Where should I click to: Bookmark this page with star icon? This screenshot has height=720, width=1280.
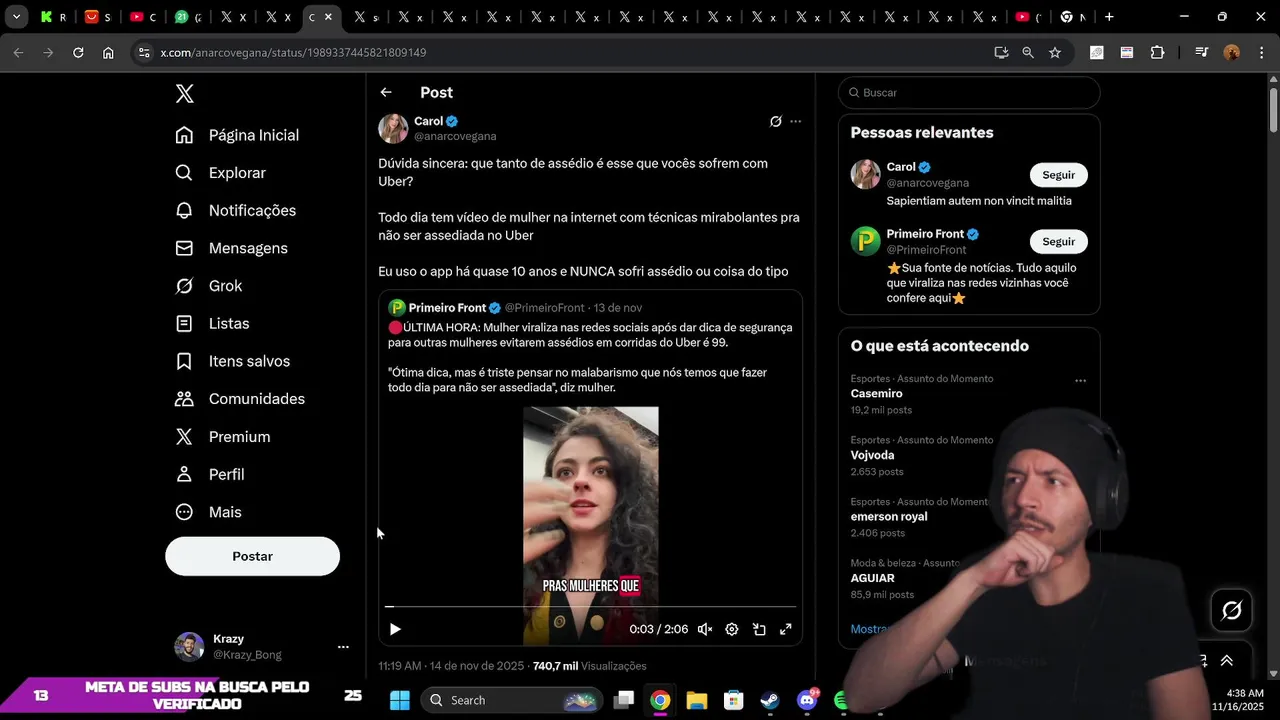1055,53
